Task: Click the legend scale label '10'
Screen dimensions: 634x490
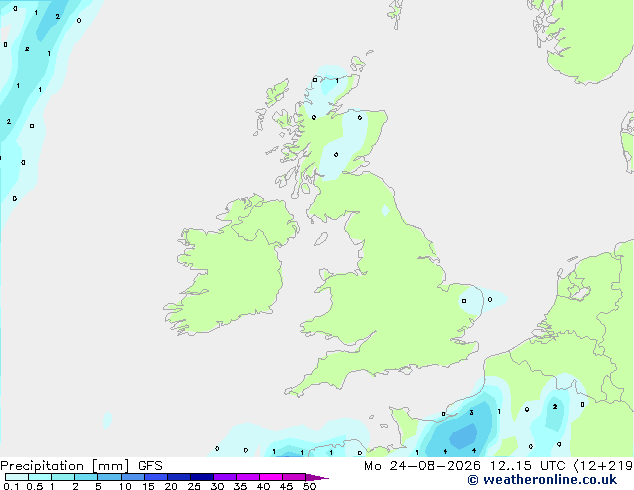Action: pyautogui.click(x=125, y=486)
